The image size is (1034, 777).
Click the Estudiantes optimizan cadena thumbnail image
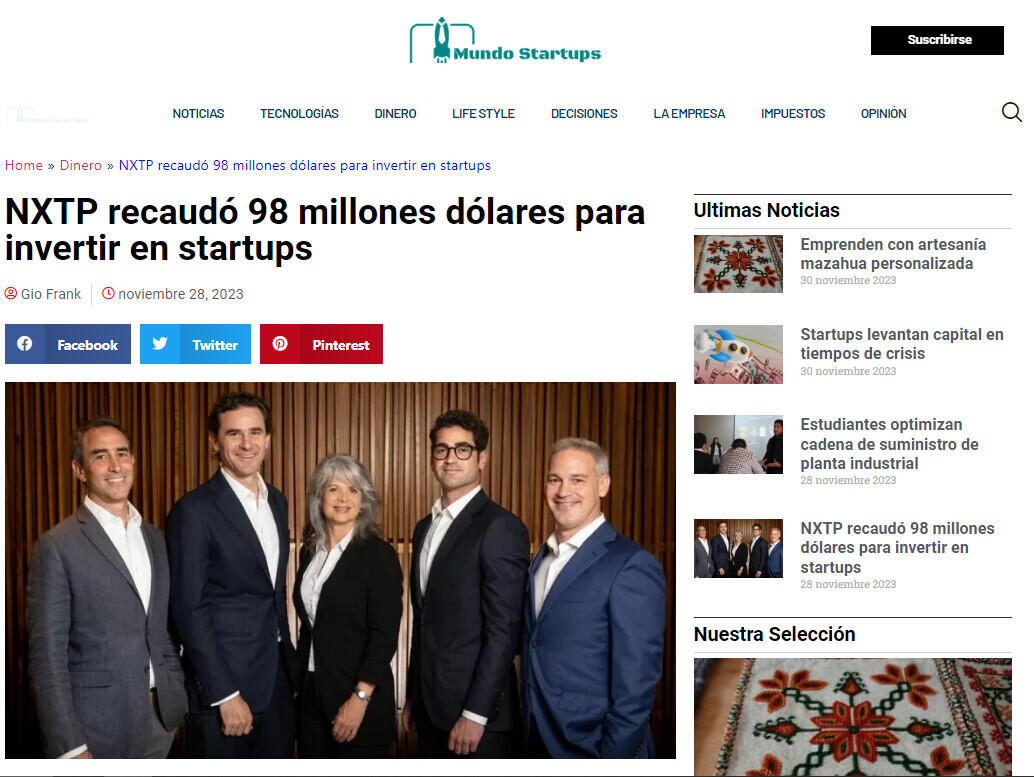738,444
